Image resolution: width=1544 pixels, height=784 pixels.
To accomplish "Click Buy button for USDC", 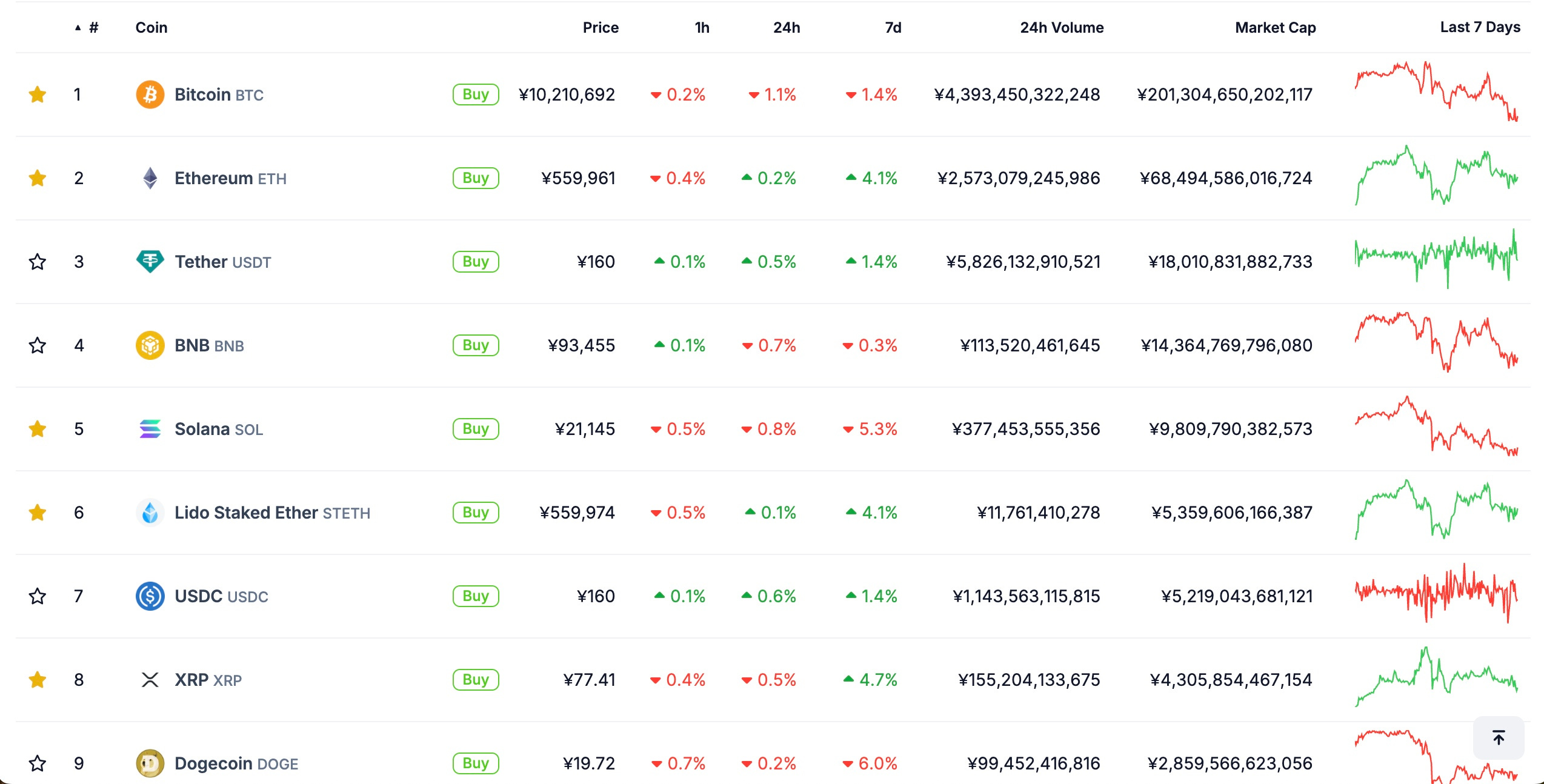I will [x=476, y=596].
